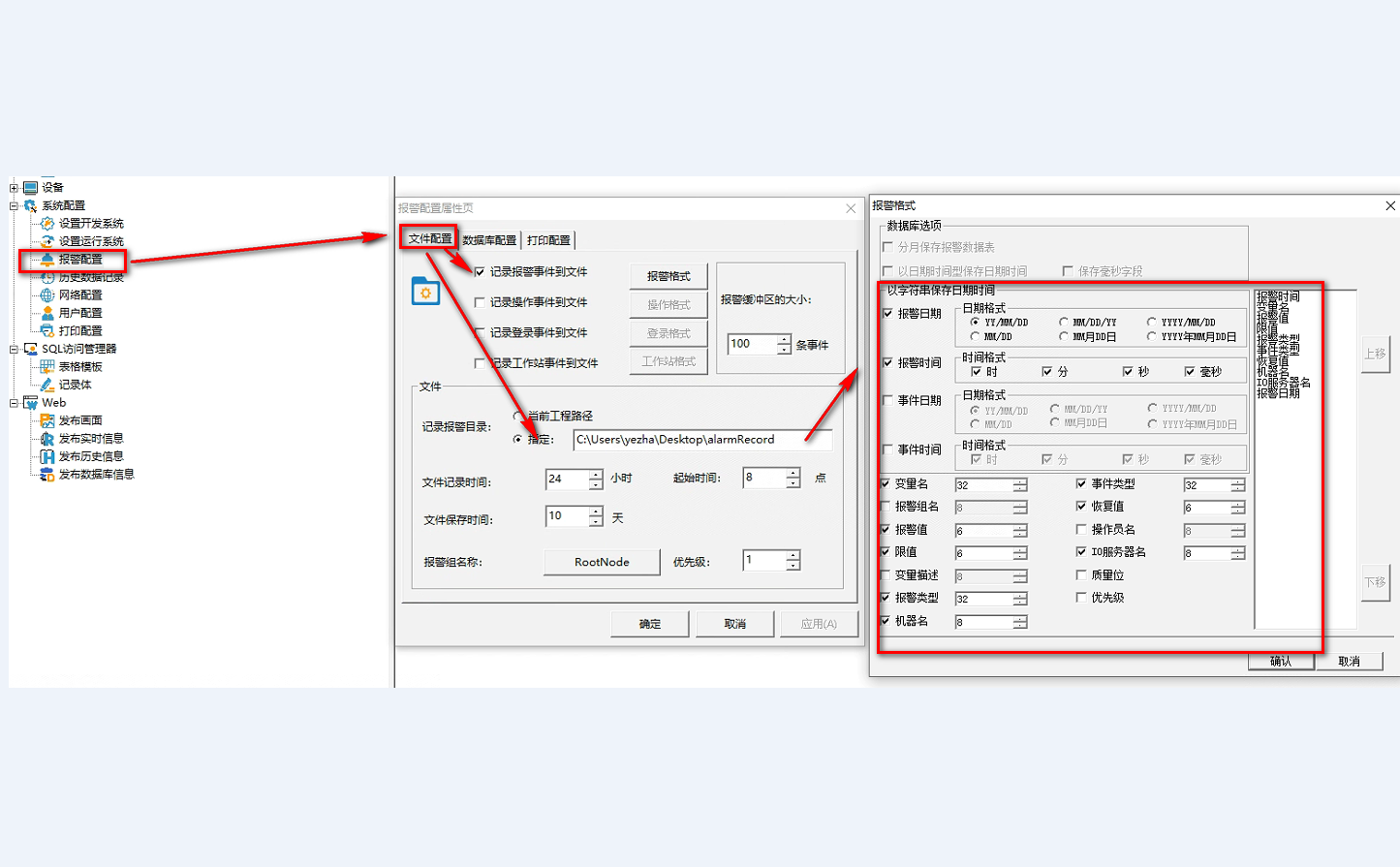The width and height of the screenshot is (1400, 867).
Task: Click the RootNode alarm group button
Action: click(x=602, y=562)
